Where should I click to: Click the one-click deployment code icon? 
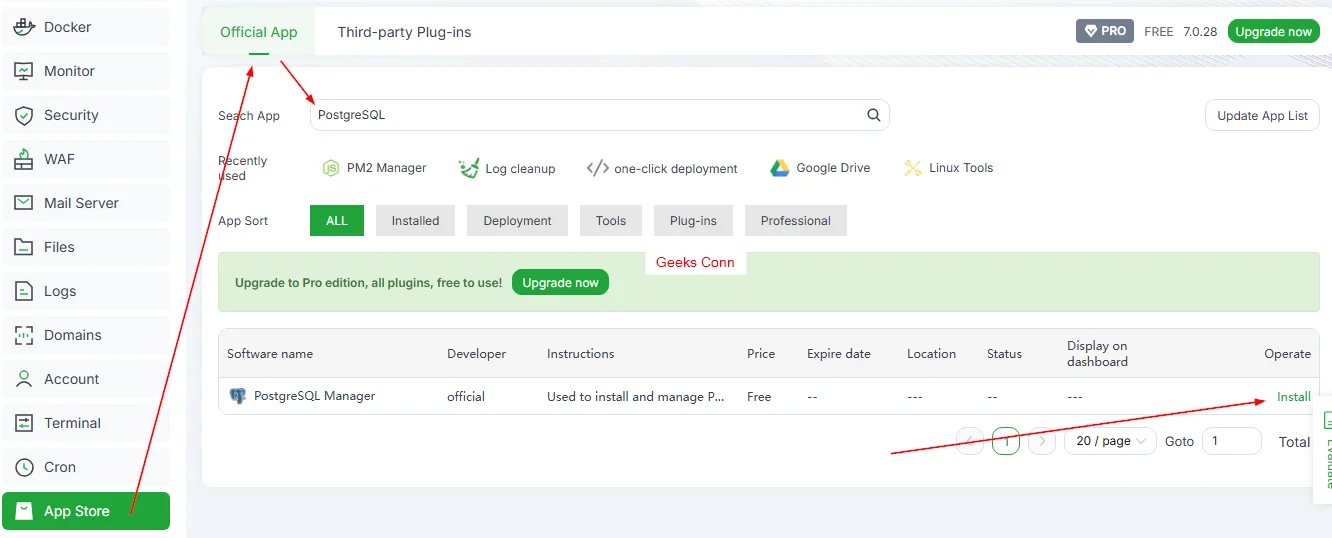(598, 168)
